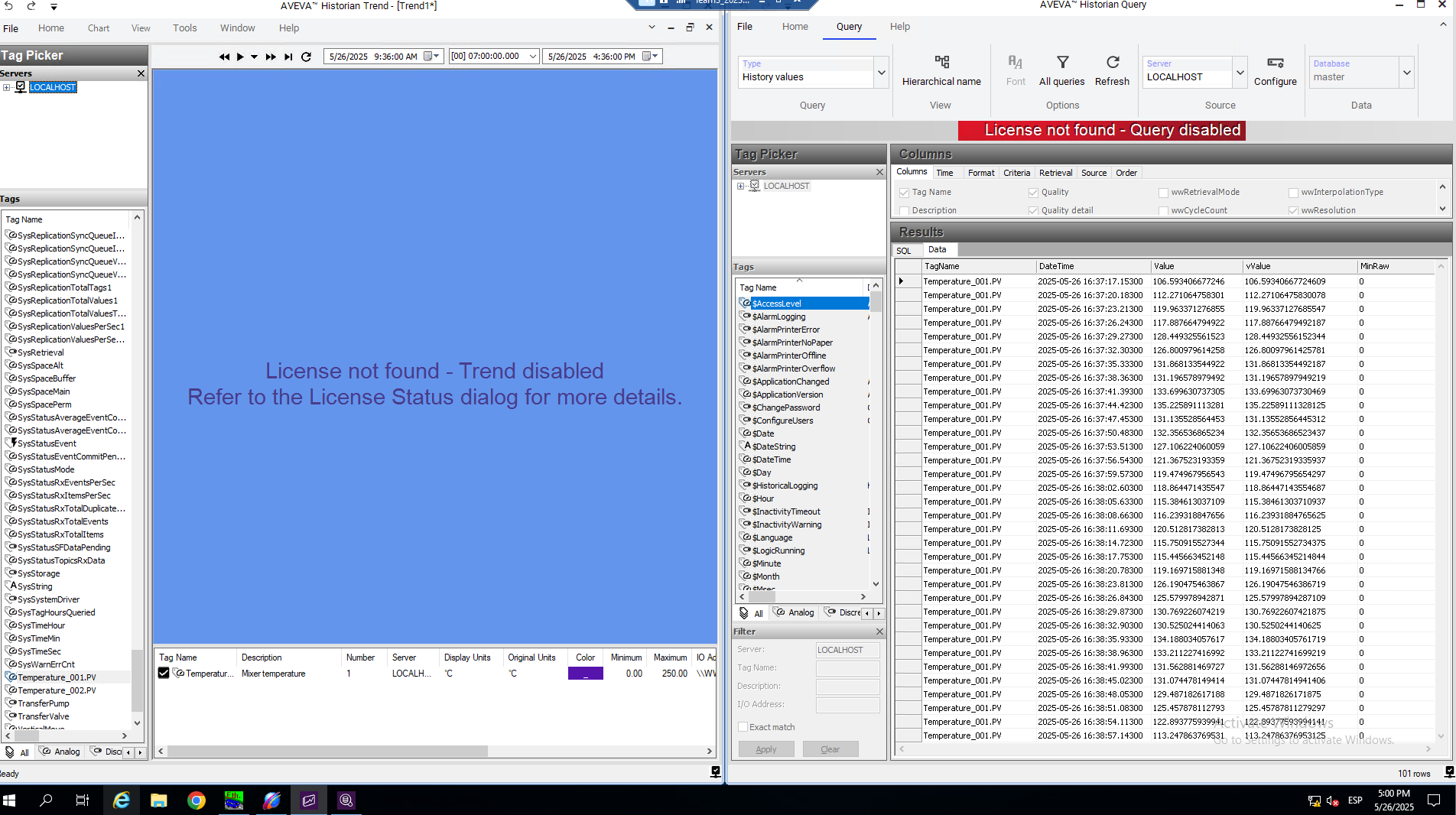Enable the wwRetrievalMode column checkbox
1456x815 pixels.
[x=1164, y=193]
